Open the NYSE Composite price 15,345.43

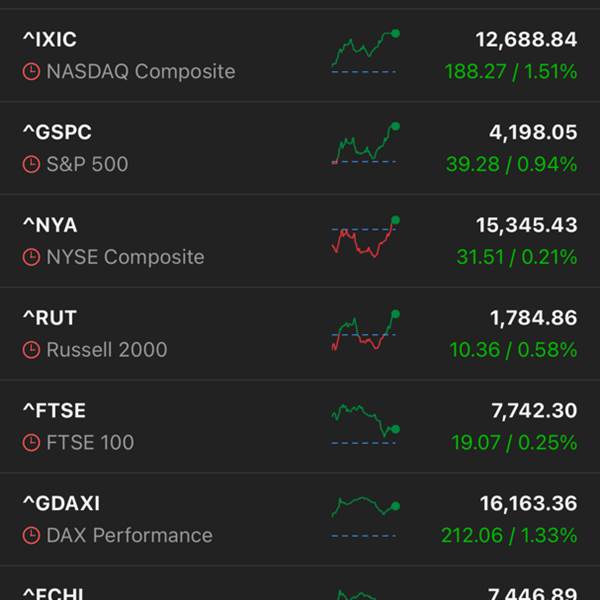[527, 225]
